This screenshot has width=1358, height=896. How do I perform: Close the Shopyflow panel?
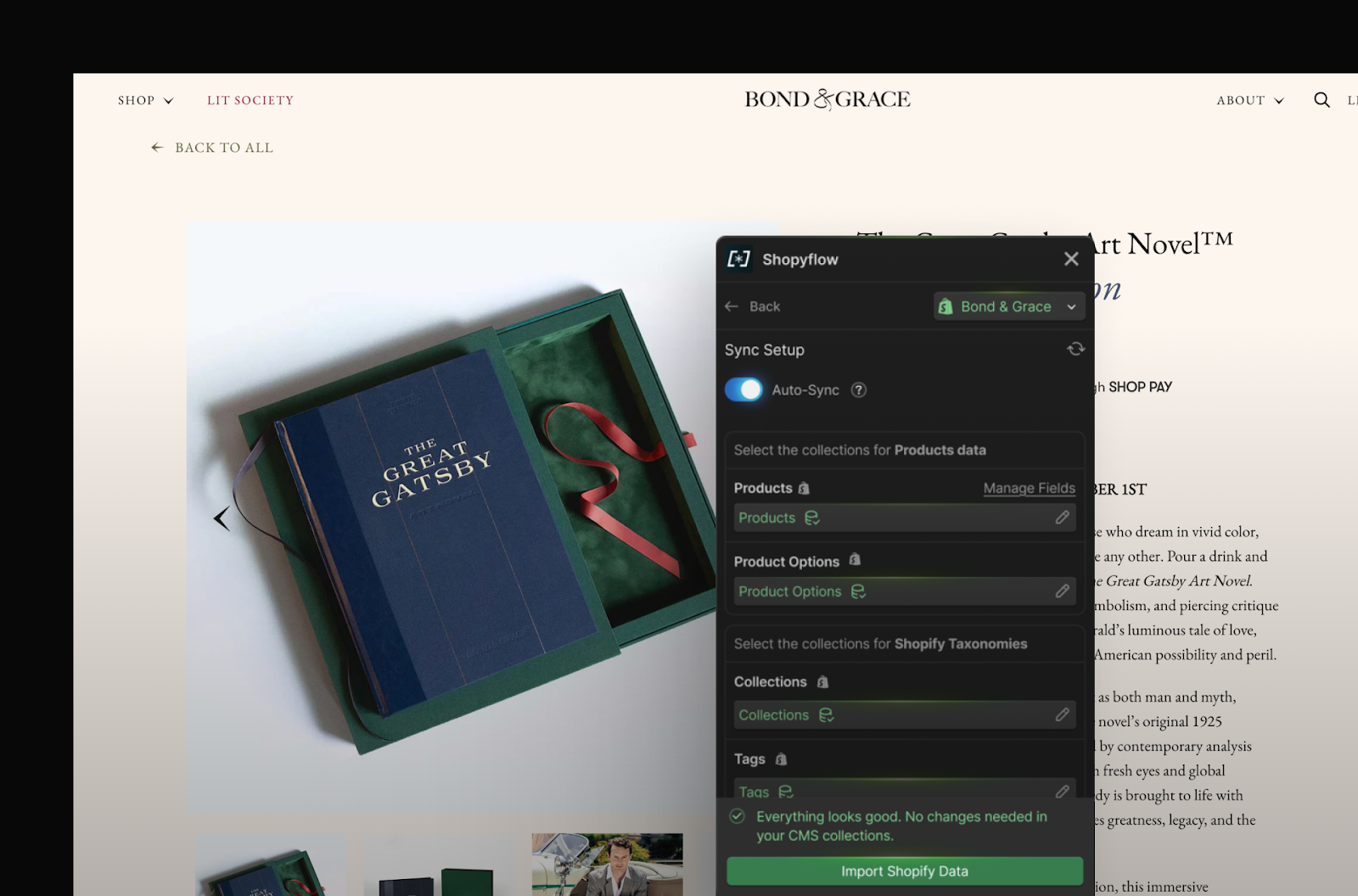1071,259
